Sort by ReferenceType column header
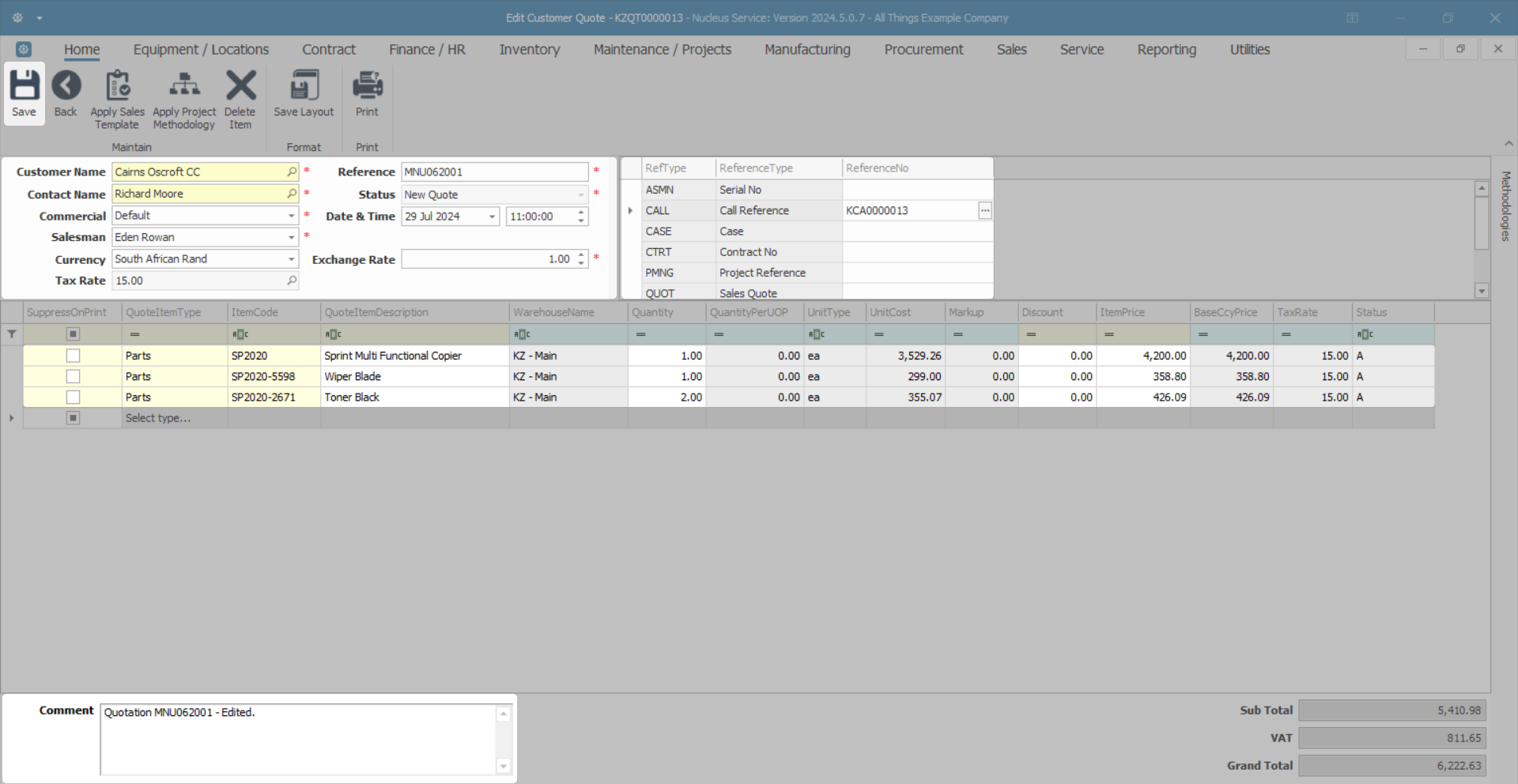Screen dimensions: 1518x784 [x=779, y=168]
